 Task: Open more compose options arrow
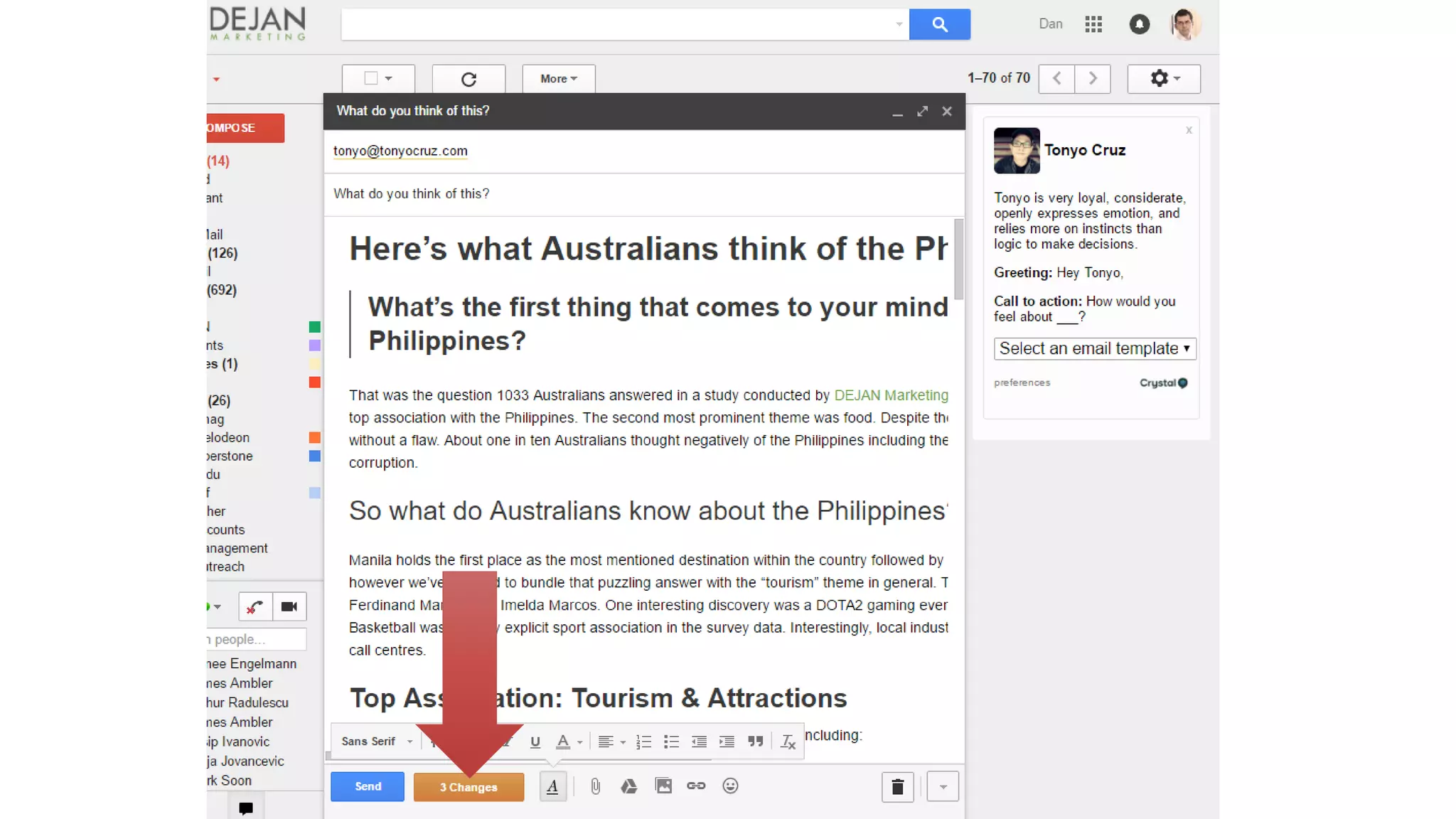click(943, 787)
